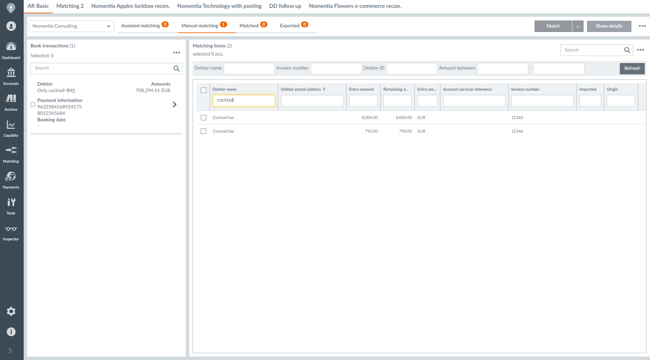
Task: Open the Match button dropdown arrow
Action: coord(577,26)
